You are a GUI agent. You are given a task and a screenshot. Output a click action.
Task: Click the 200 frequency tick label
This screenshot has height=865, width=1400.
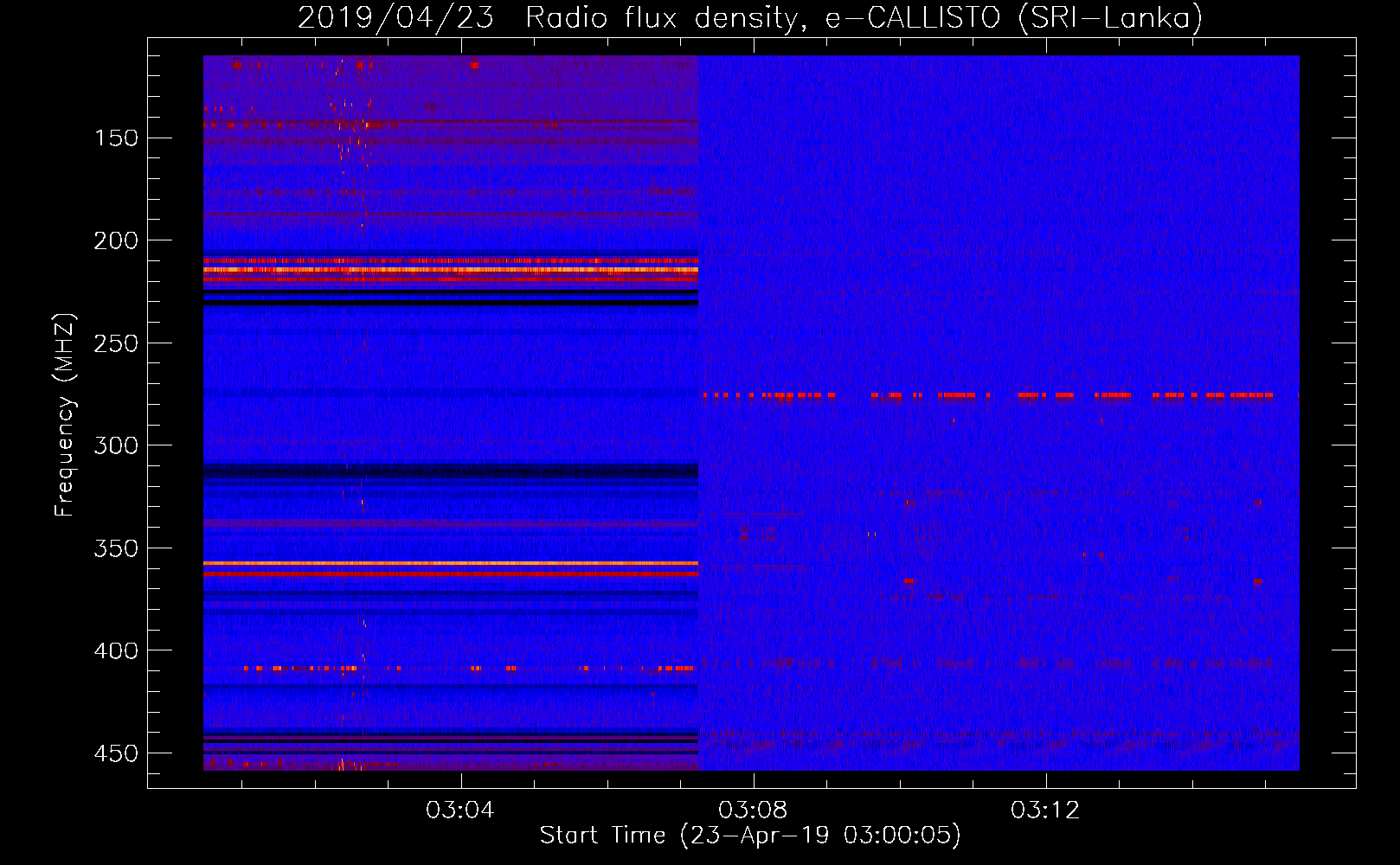coord(116,240)
